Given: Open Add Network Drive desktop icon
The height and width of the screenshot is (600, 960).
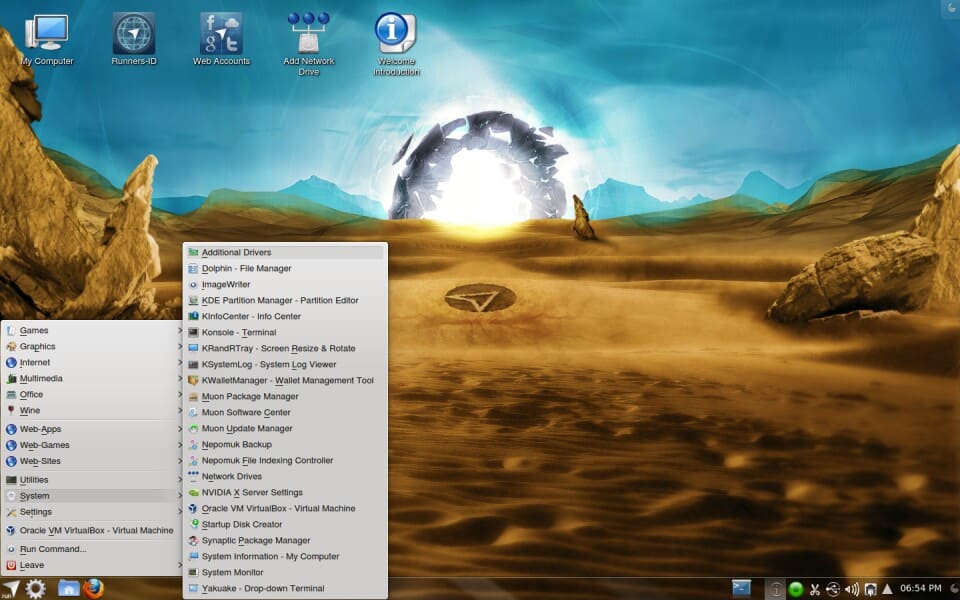Looking at the screenshot, I should tap(309, 45).
